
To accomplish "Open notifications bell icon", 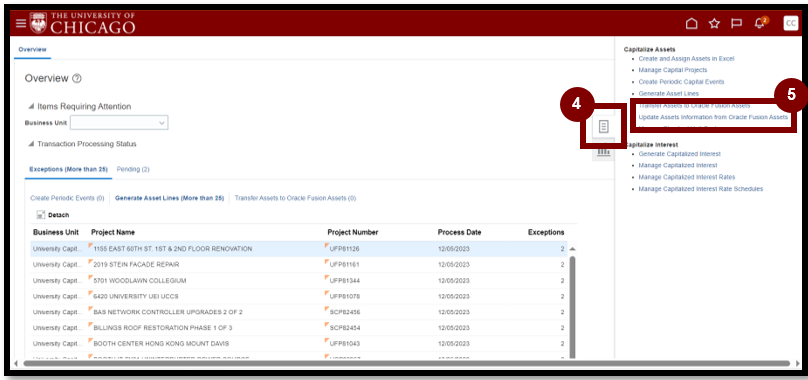I will coord(760,23).
